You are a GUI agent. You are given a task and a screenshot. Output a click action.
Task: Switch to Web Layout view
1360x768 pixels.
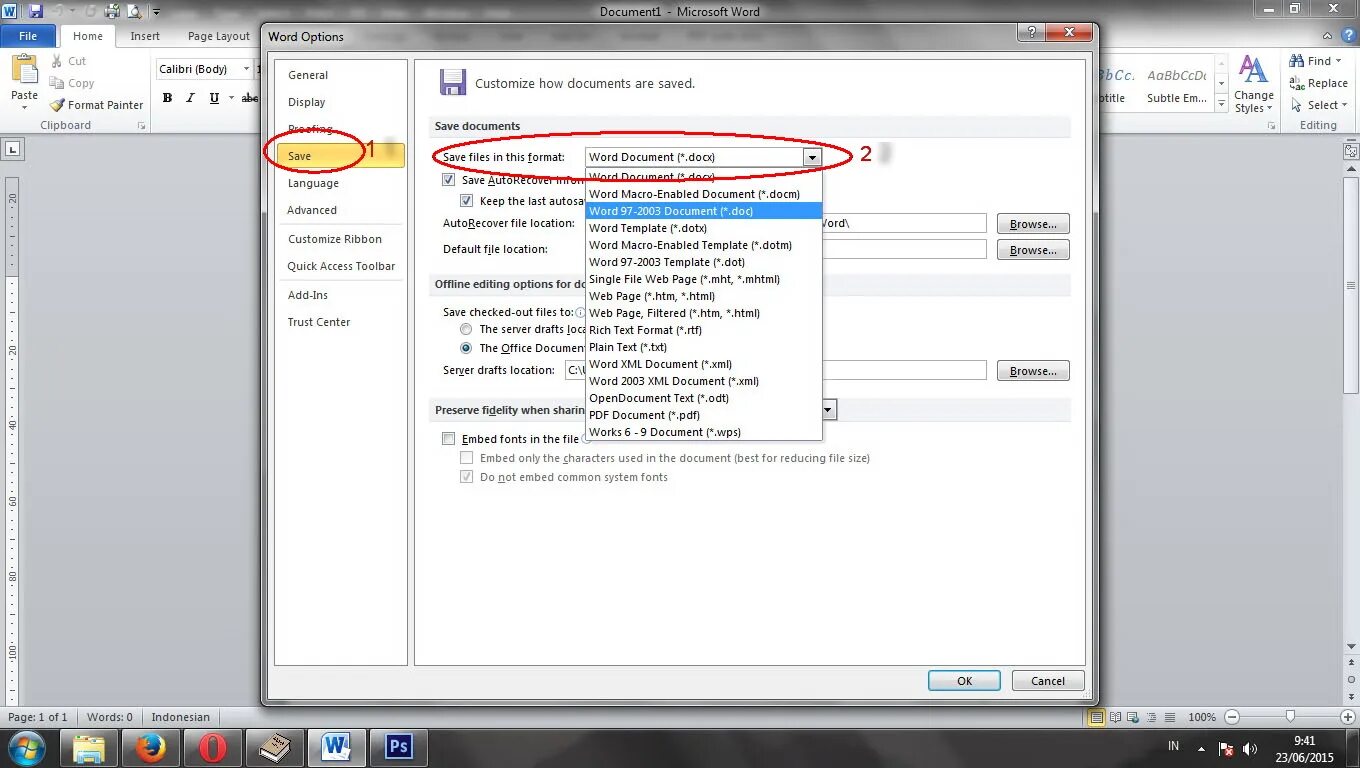point(1134,717)
